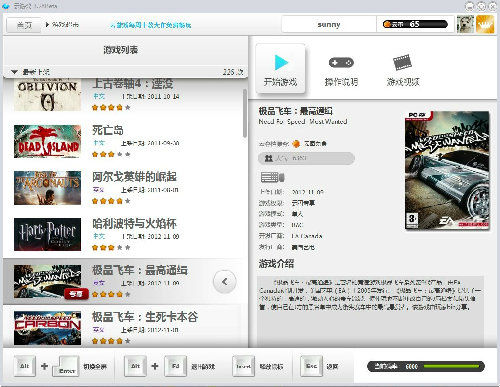Go to the 首页 home tab
The image size is (500, 387).
click(x=24, y=25)
